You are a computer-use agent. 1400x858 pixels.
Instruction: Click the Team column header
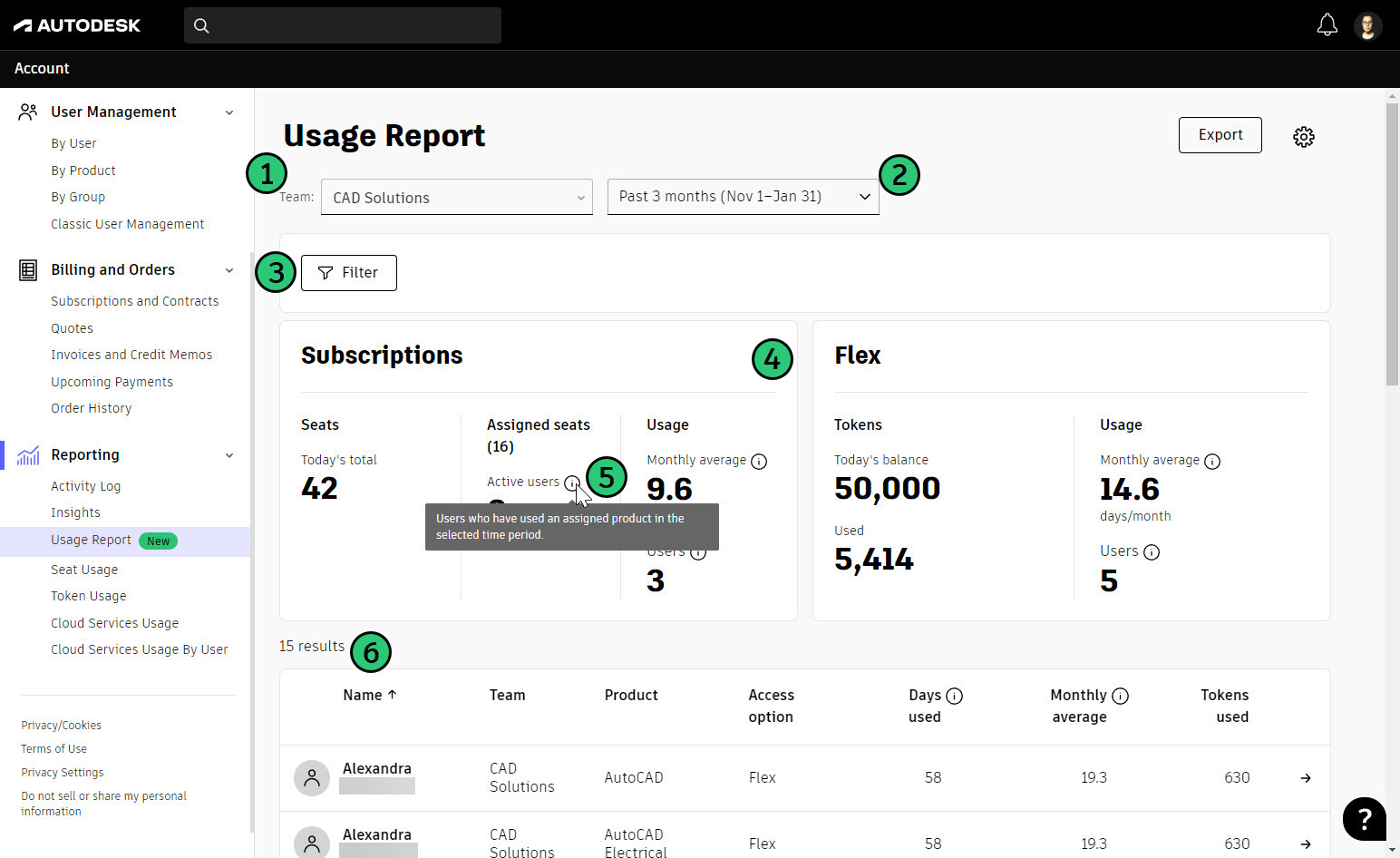[x=508, y=695]
